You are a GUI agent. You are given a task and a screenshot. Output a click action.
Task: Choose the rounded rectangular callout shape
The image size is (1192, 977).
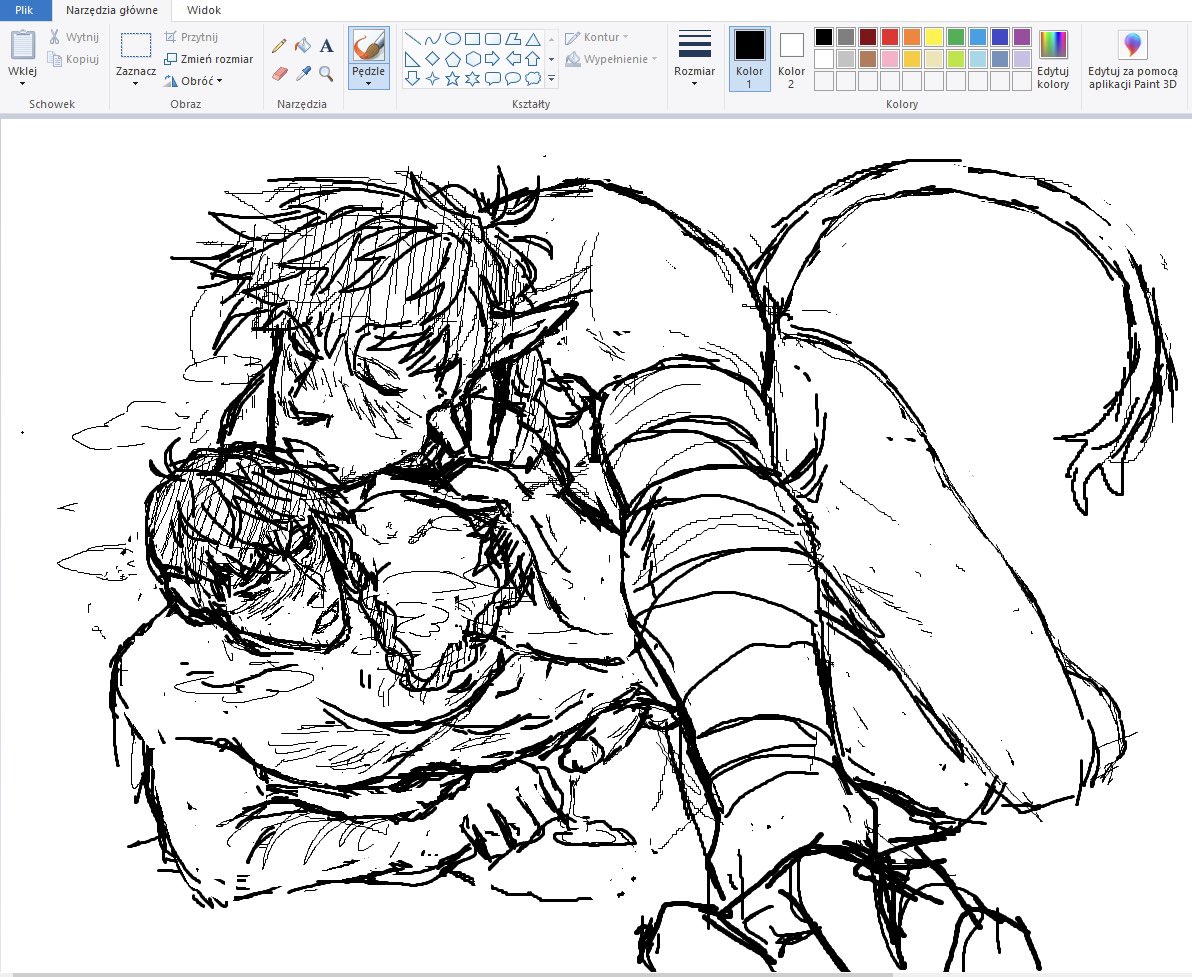pyautogui.click(x=493, y=78)
